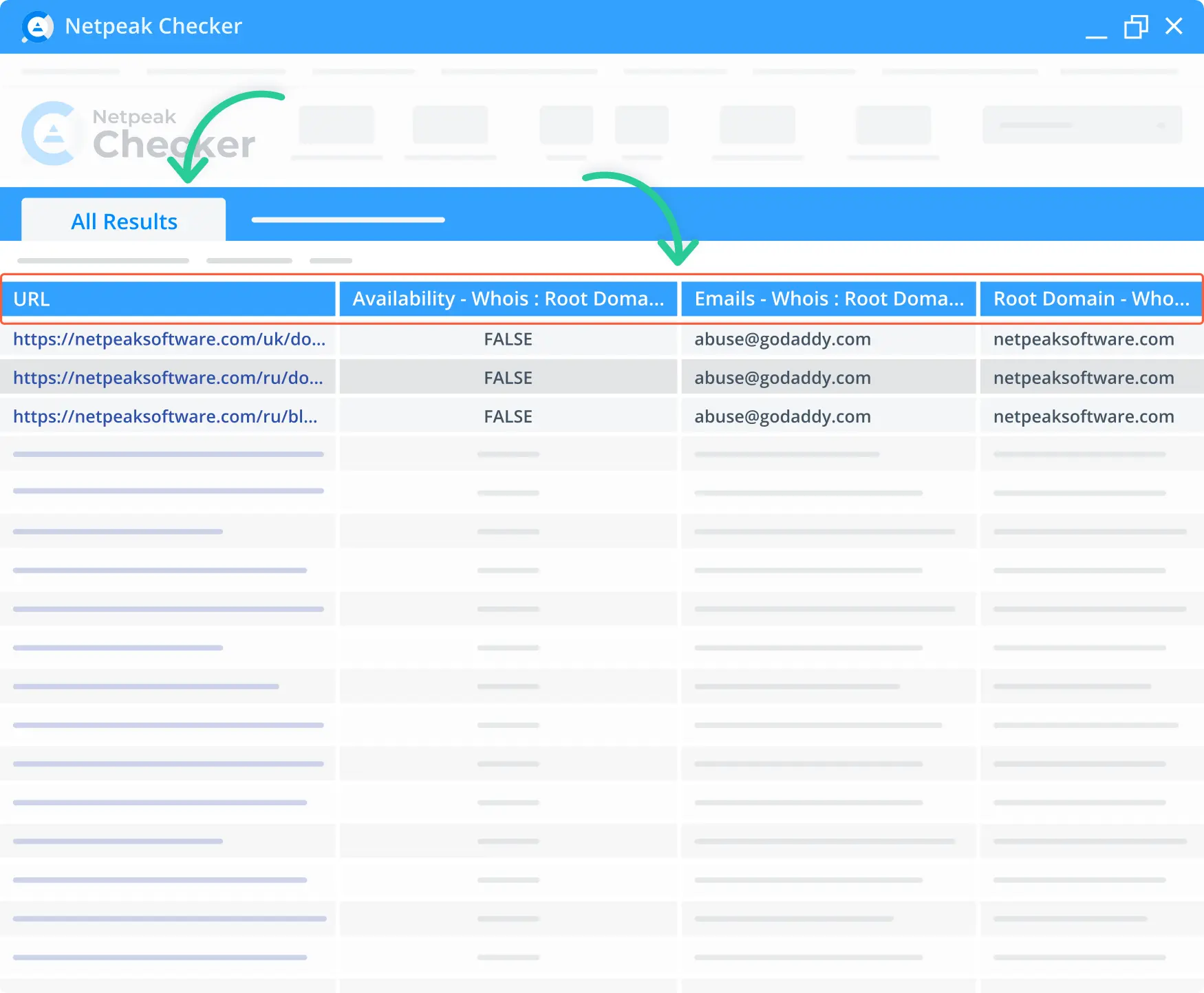Click the URL column header
Screen dimensions: 1204x993
tap(169, 299)
